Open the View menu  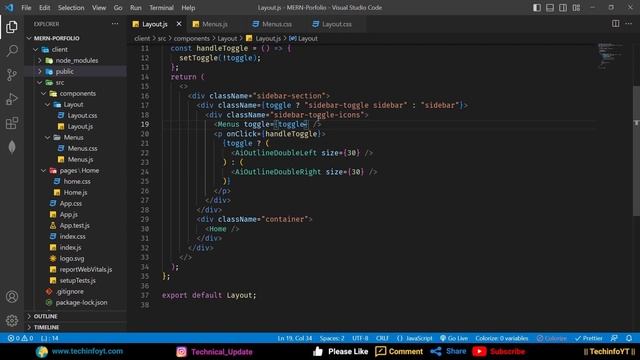pyautogui.click(x=99, y=8)
